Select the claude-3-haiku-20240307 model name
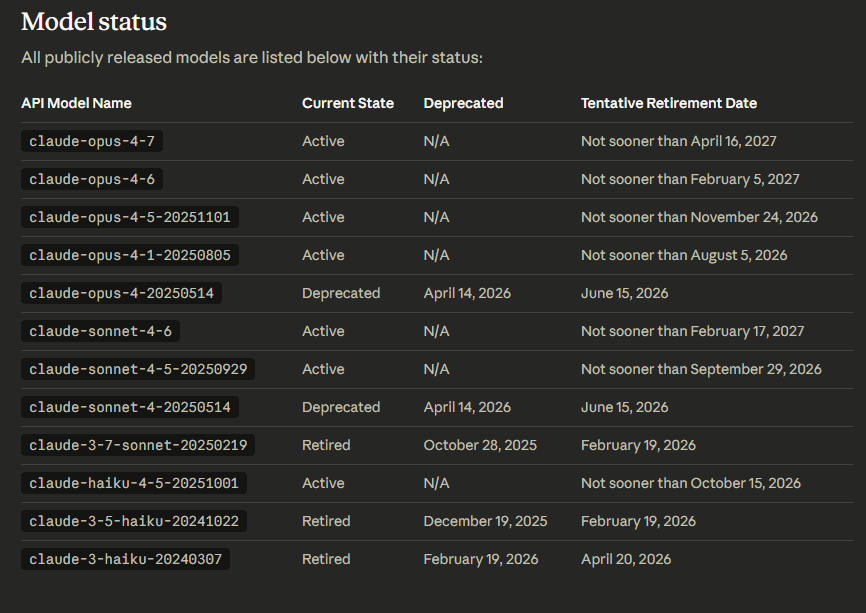Viewport: 866px width, 613px height. pyautogui.click(x=125, y=559)
